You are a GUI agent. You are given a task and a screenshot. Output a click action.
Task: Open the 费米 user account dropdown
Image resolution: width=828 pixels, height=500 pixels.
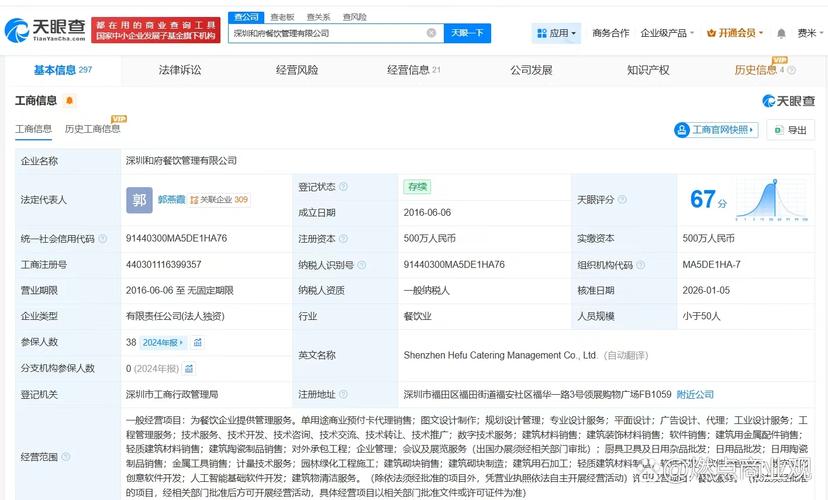tap(810, 33)
